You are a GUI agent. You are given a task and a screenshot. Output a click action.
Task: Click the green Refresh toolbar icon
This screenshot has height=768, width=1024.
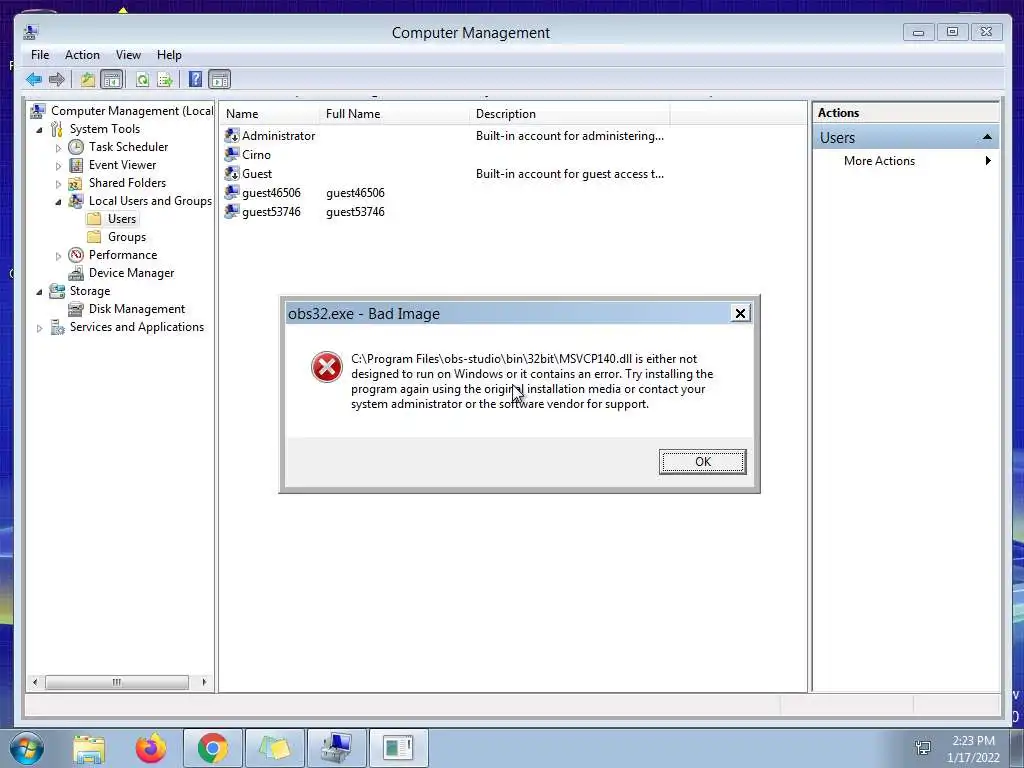(142, 80)
